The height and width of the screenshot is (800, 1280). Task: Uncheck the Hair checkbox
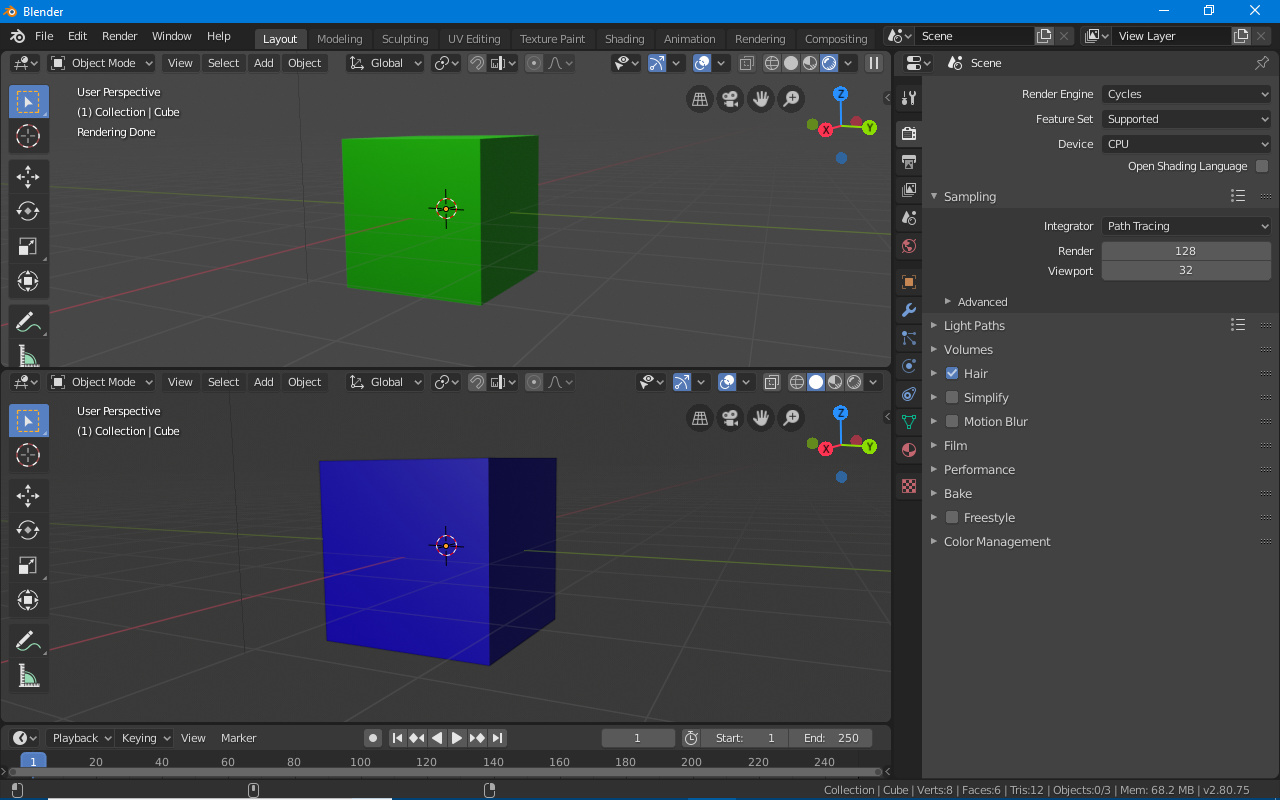pyautogui.click(x=952, y=373)
